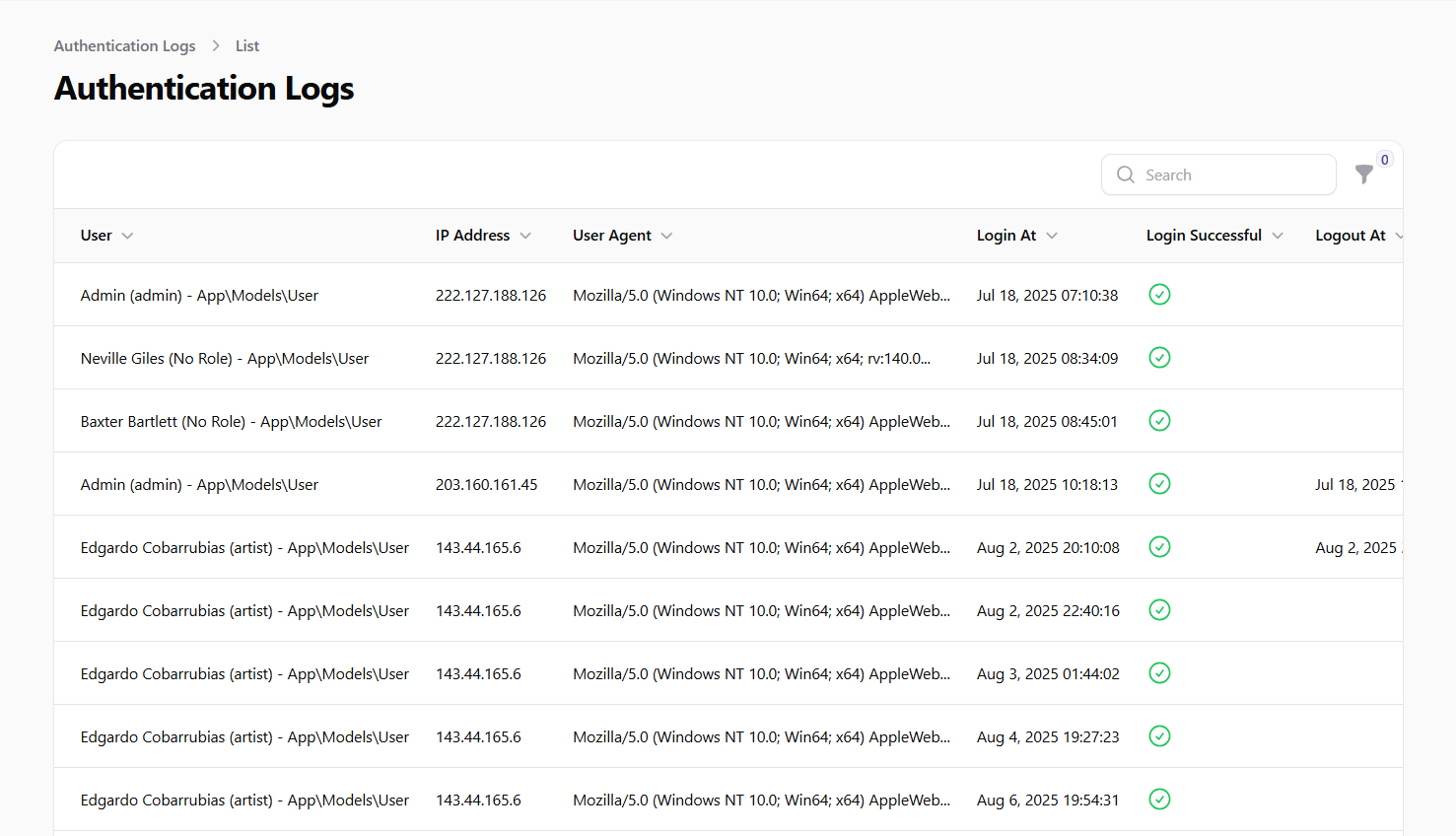Click inside the Search input field
The width and height of the screenshot is (1456, 836).
pyautogui.click(x=1222, y=174)
